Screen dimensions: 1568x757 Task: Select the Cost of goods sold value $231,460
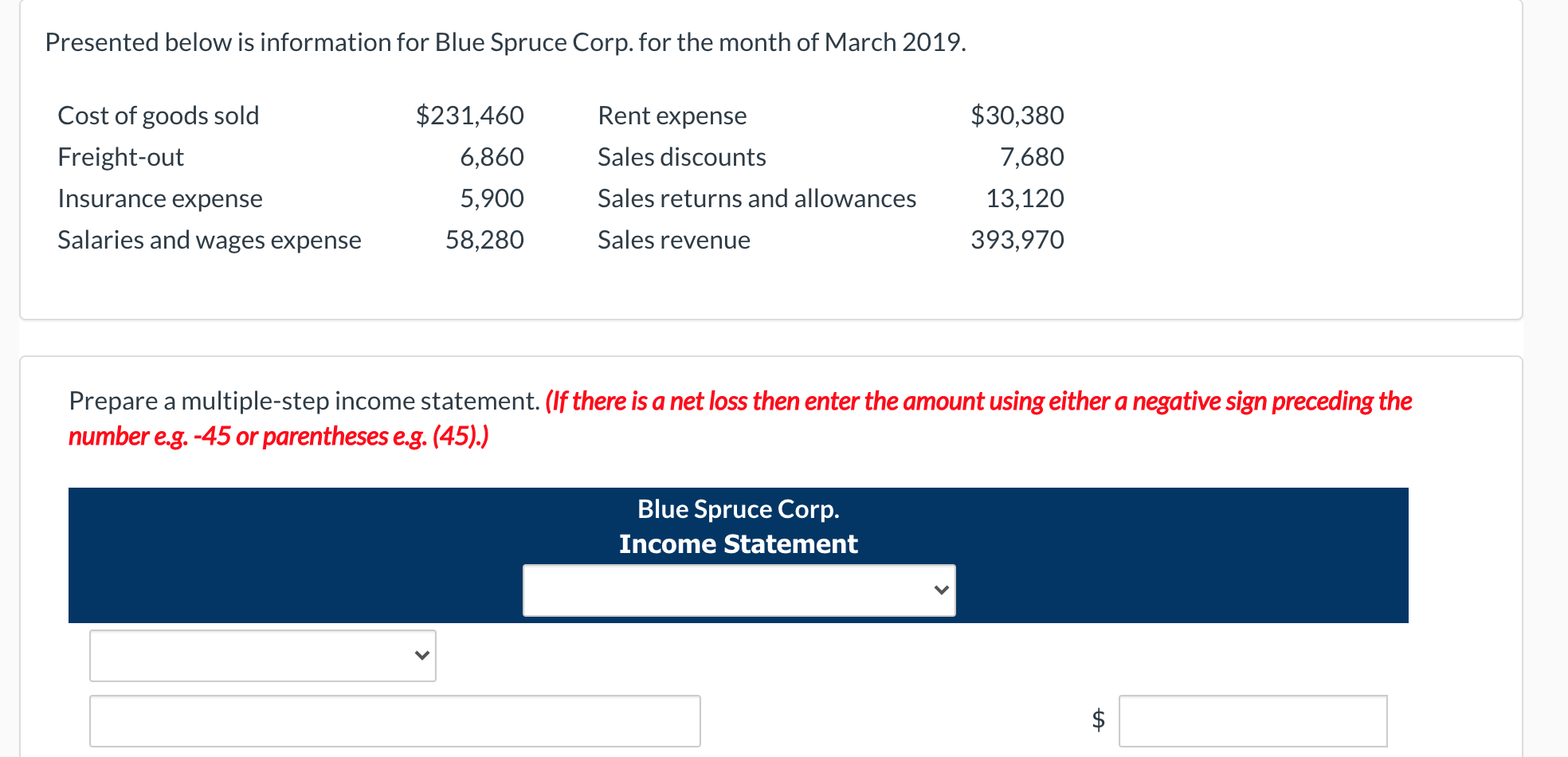468,116
